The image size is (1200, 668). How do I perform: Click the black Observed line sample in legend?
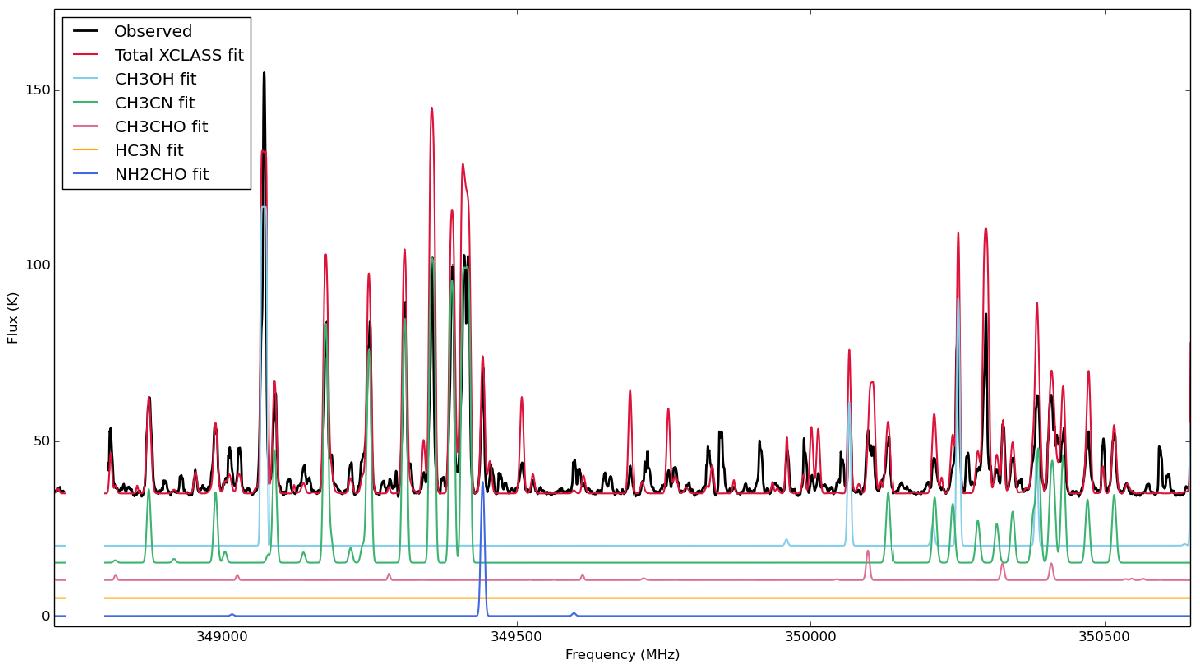click(x=86, y=31)
